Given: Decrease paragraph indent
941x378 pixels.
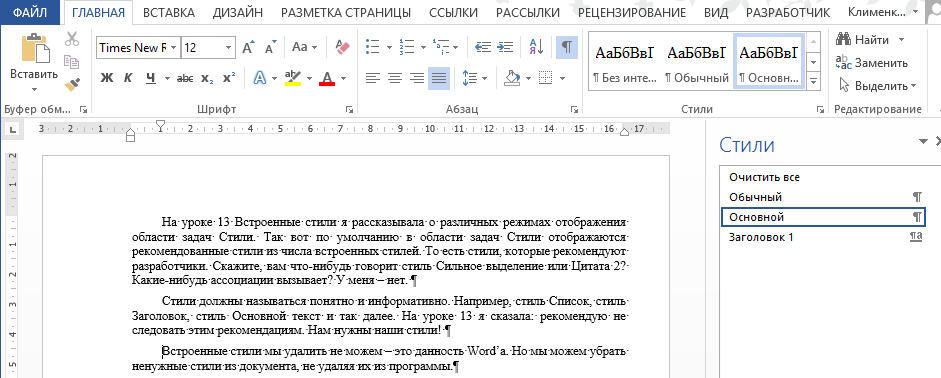Looking at the screenshot, I should (x=482, y=47).
